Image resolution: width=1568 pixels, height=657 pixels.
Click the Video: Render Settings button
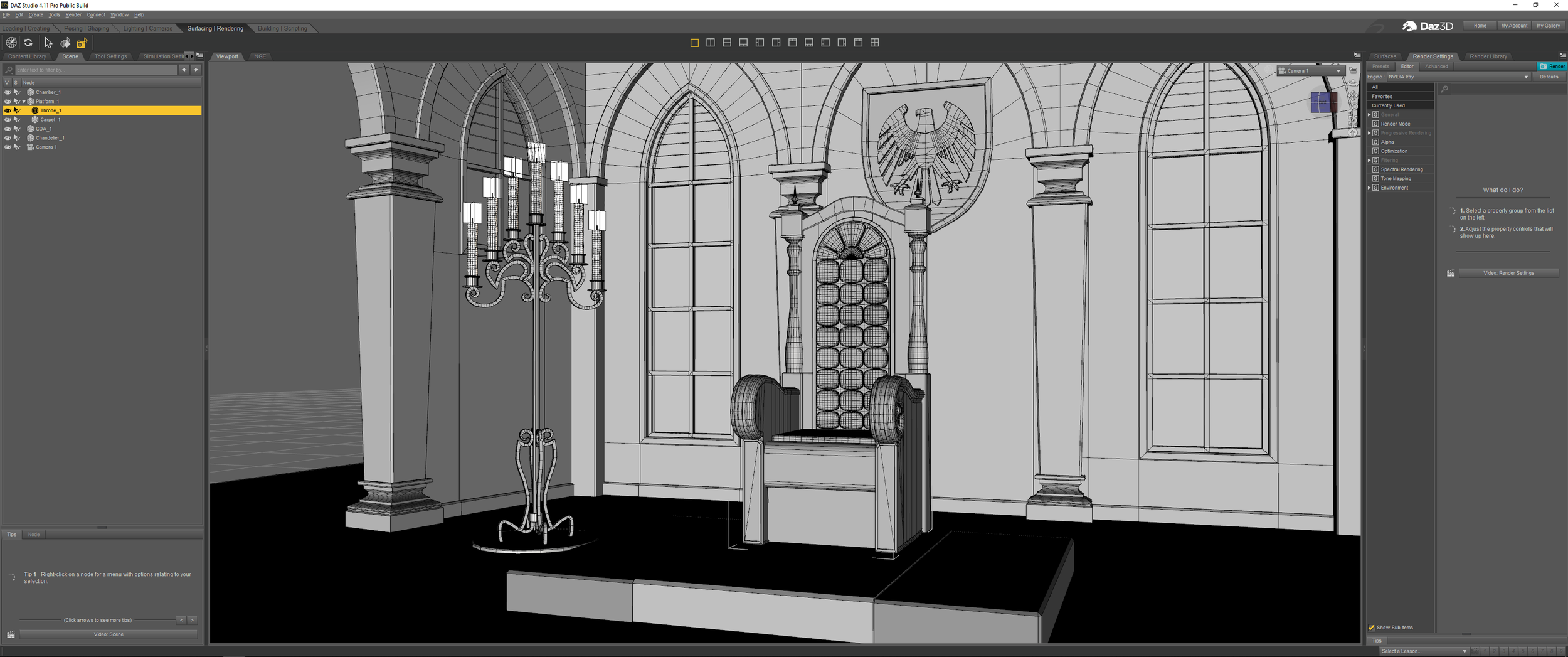click(x=1508, y=273)
